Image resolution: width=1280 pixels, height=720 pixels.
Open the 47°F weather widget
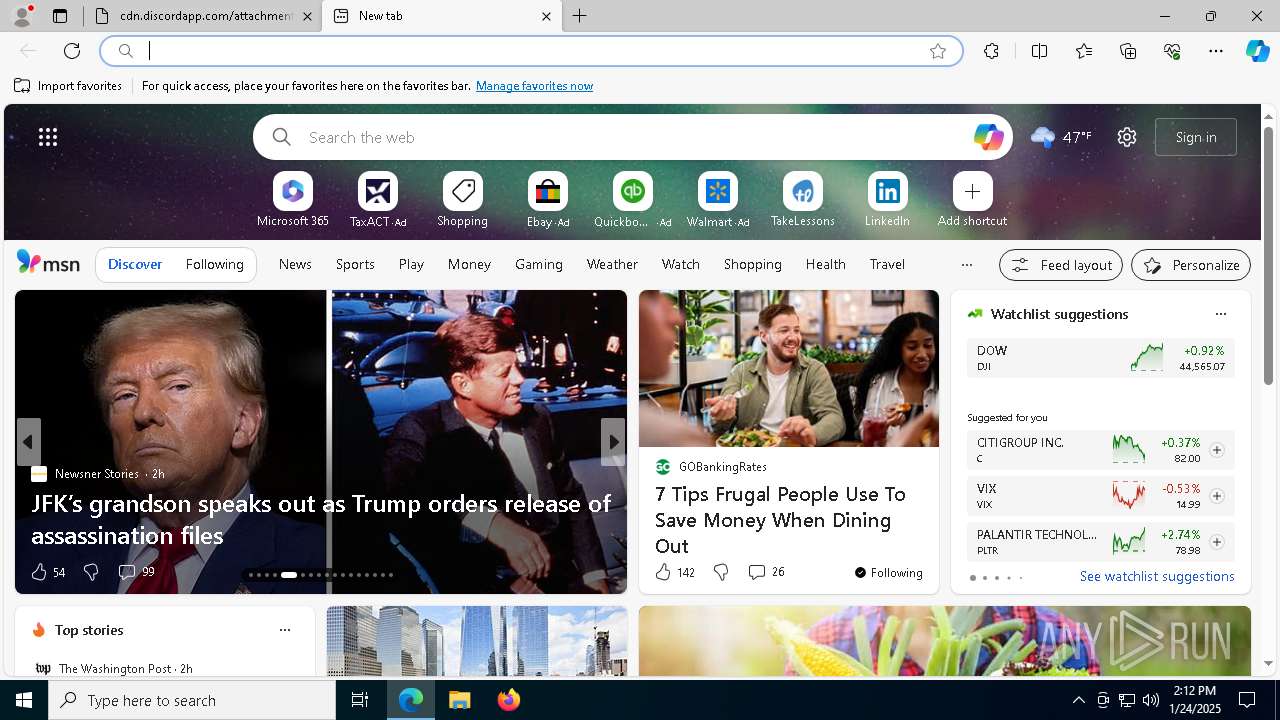[x=1061, y=137]
